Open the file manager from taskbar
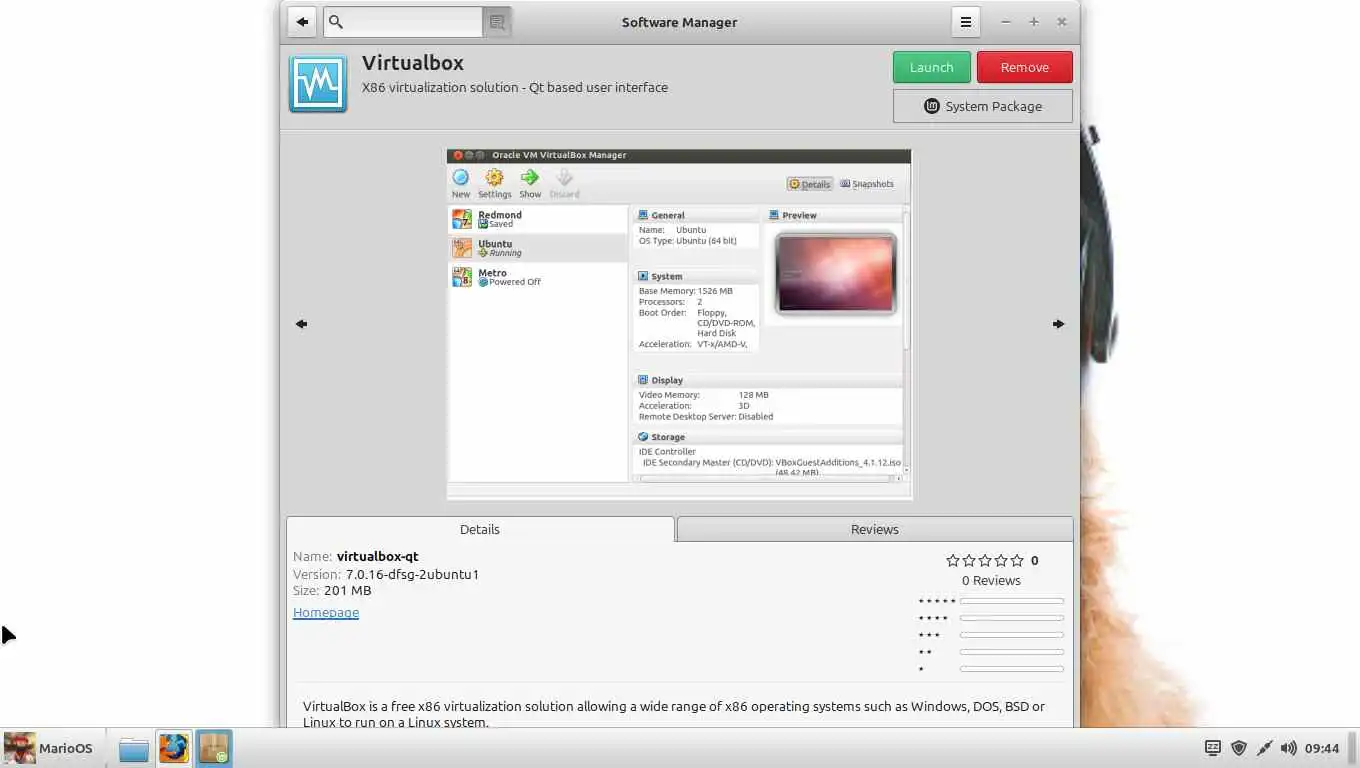This screenshot has height=768, width=1360. click(x=133, y=748)
